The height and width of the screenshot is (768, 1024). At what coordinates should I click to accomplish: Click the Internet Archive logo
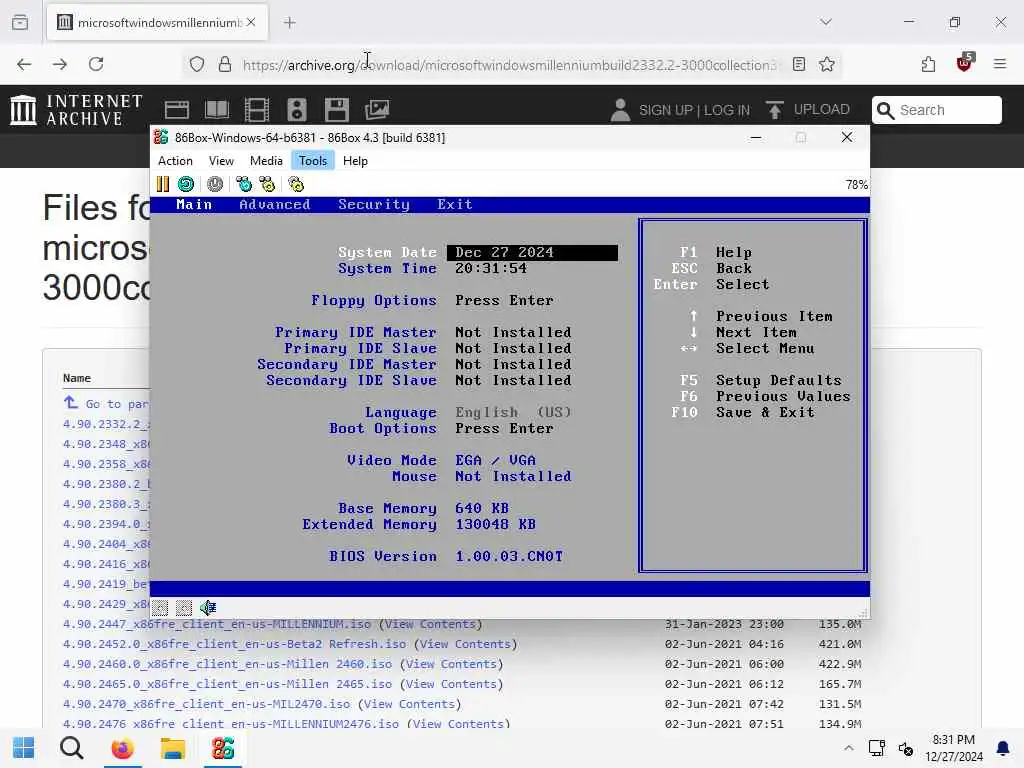pyautogui.click(x=76, y=110)
